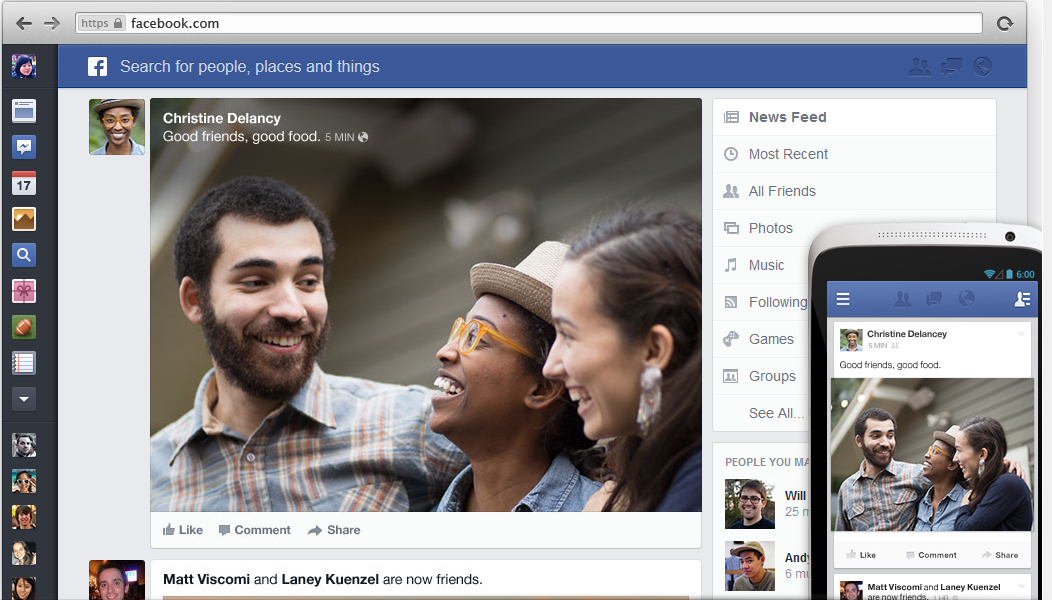Open Messenger icon in left sidebar
1052x600 pixels.
24,147
